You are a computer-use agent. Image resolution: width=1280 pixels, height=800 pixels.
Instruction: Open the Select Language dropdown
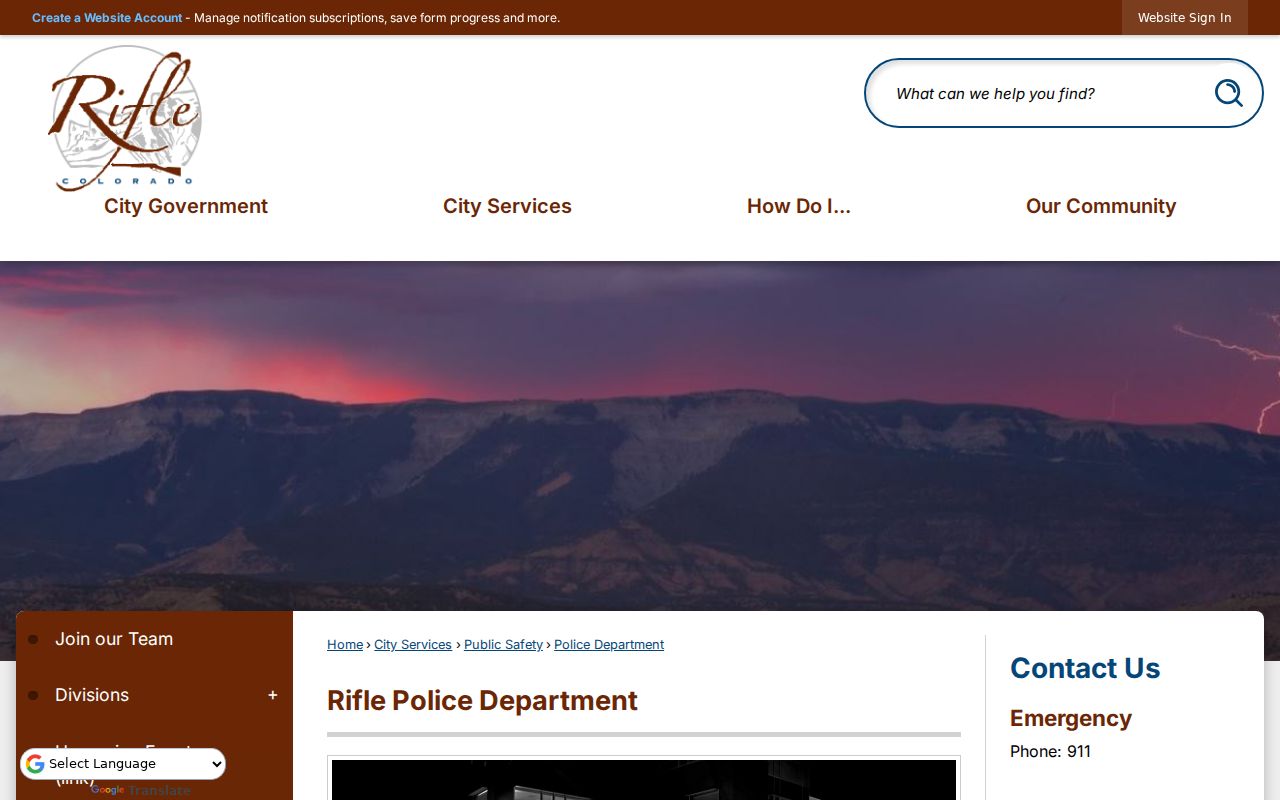coord(123,764)
